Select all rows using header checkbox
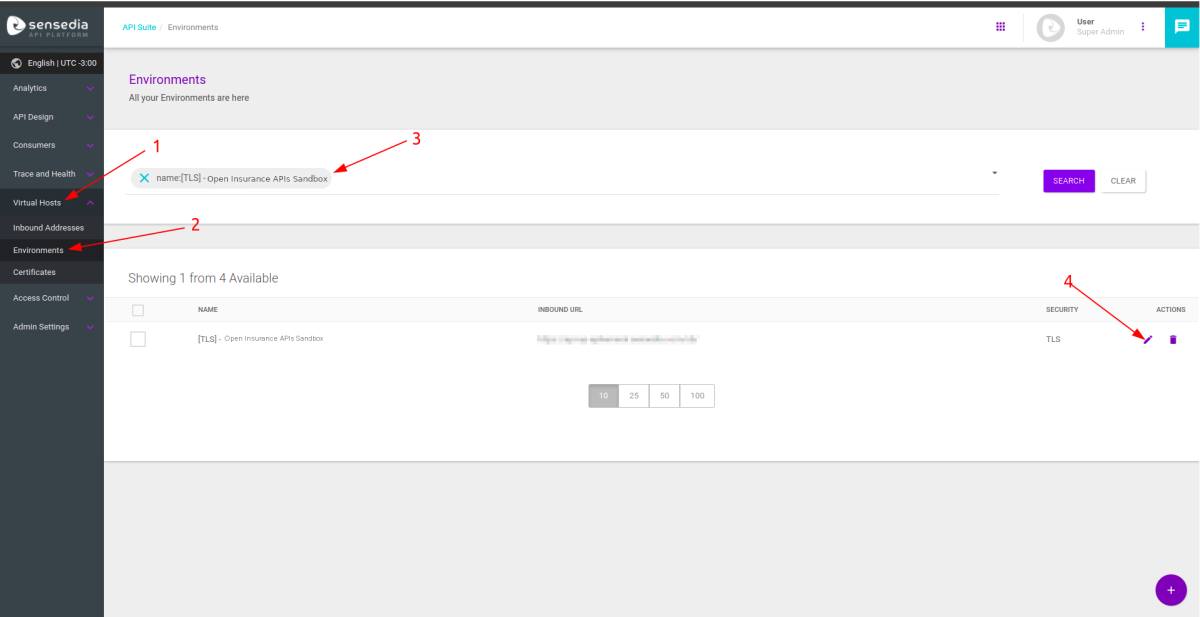Screen dimensions: 1200x617 point(138,310)
